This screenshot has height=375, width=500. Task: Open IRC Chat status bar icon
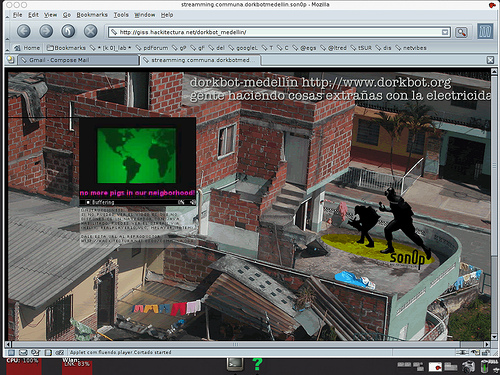pos(60,353)
